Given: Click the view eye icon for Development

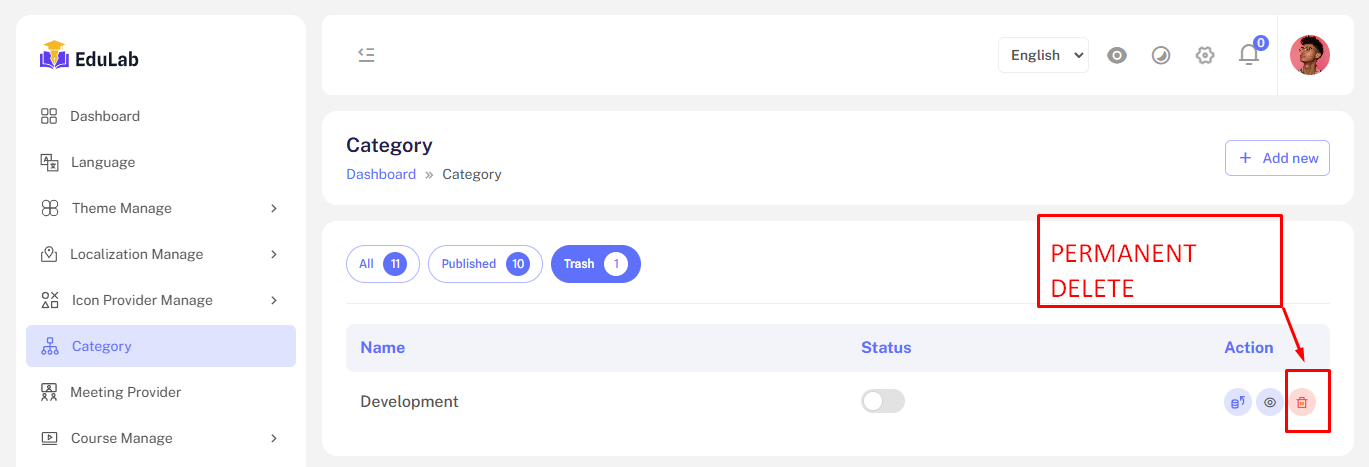Looking at the screenshot, I should click(1270, 402).
